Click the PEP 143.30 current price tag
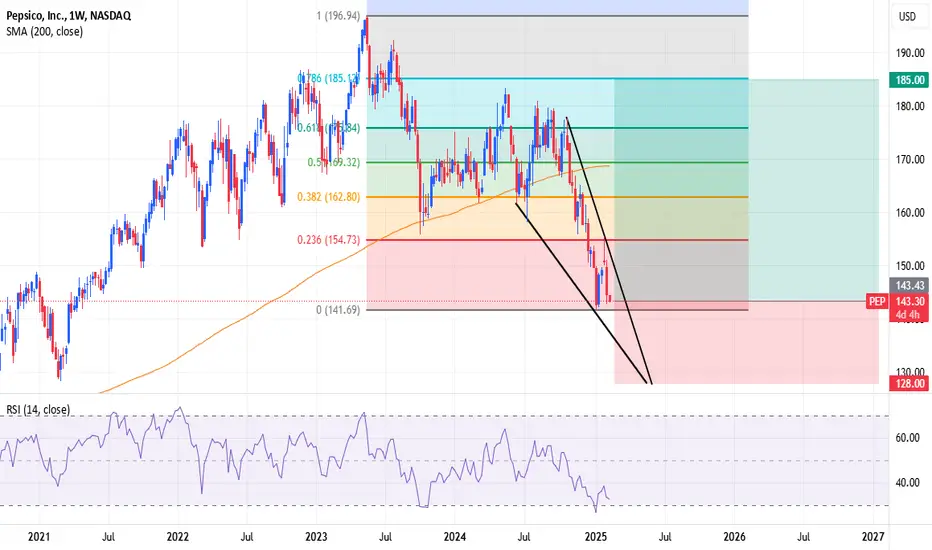 coord(897,301)
